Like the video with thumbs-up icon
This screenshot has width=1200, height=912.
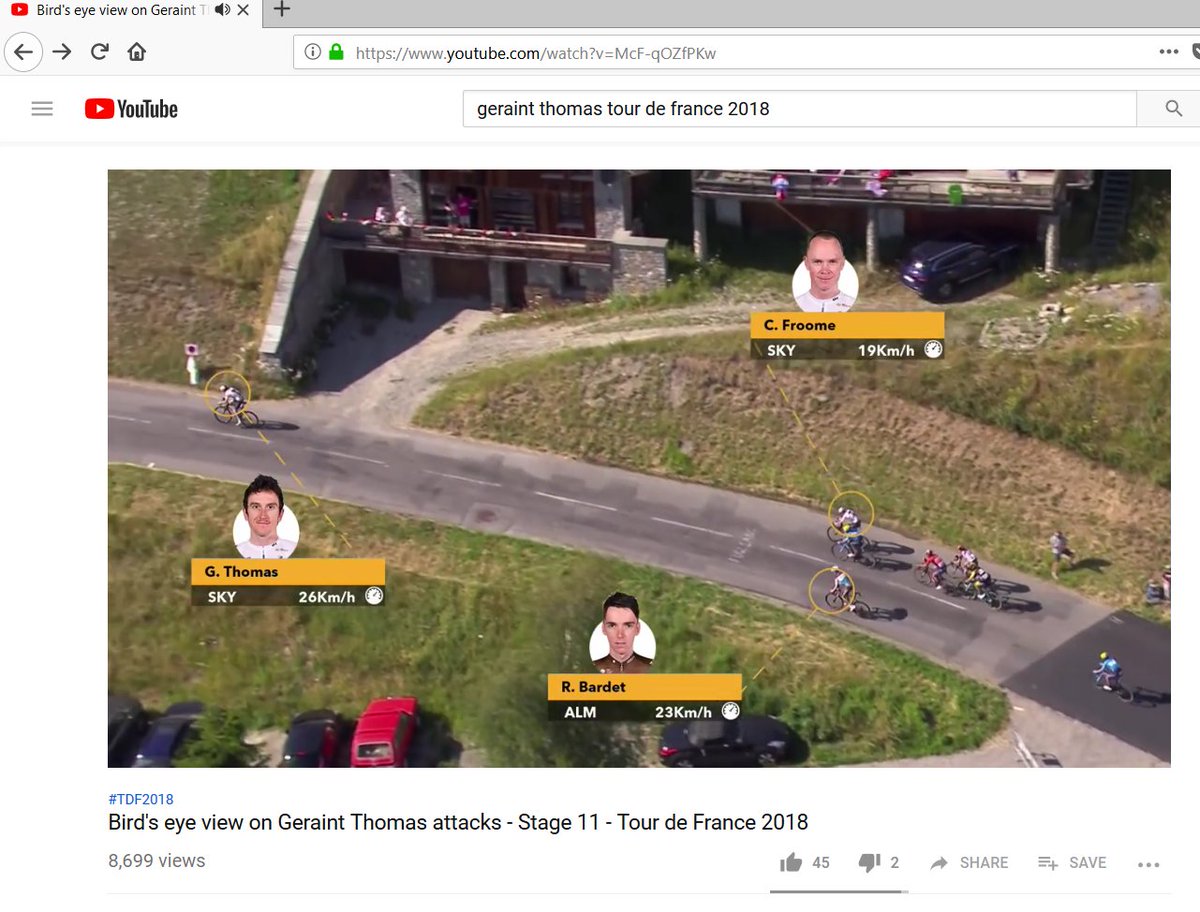coord(791,862)
